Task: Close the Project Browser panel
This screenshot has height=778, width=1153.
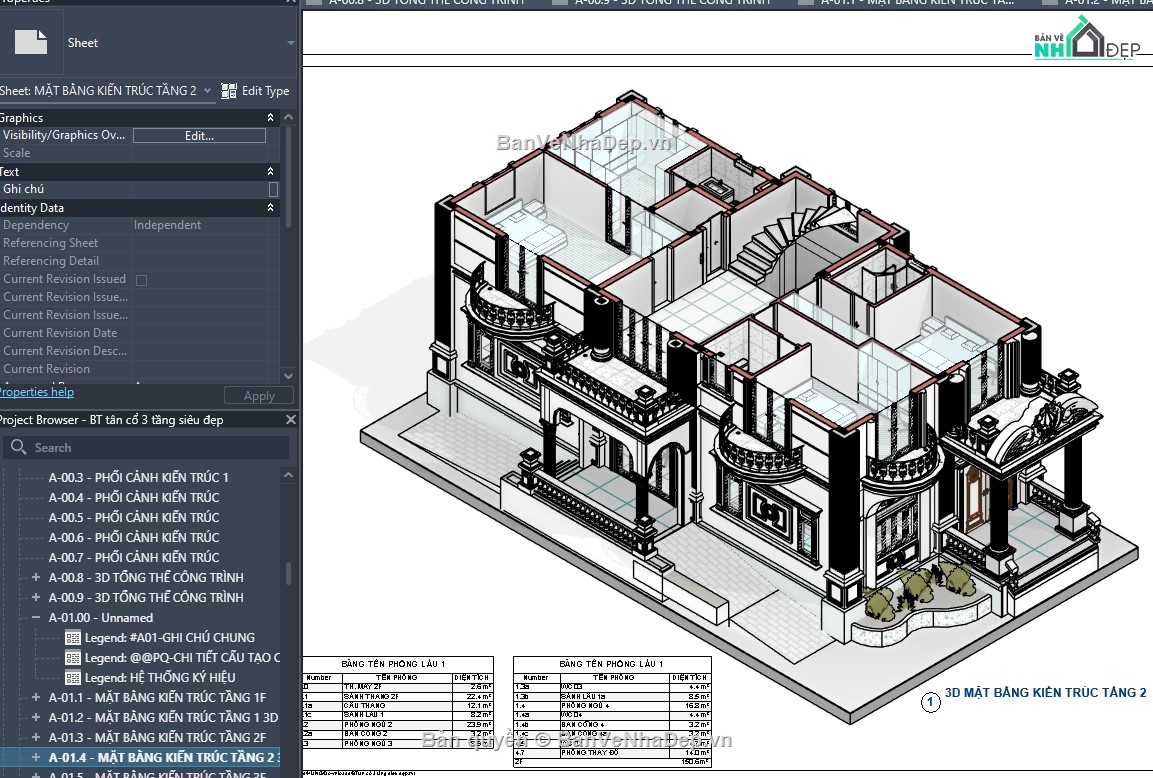Action: click(x=290, y=419)
